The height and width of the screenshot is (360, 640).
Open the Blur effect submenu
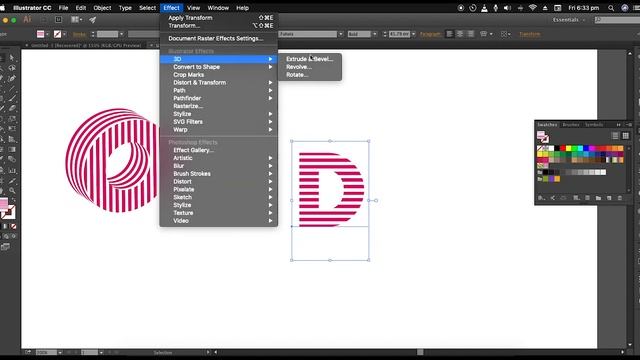point(219,166)
